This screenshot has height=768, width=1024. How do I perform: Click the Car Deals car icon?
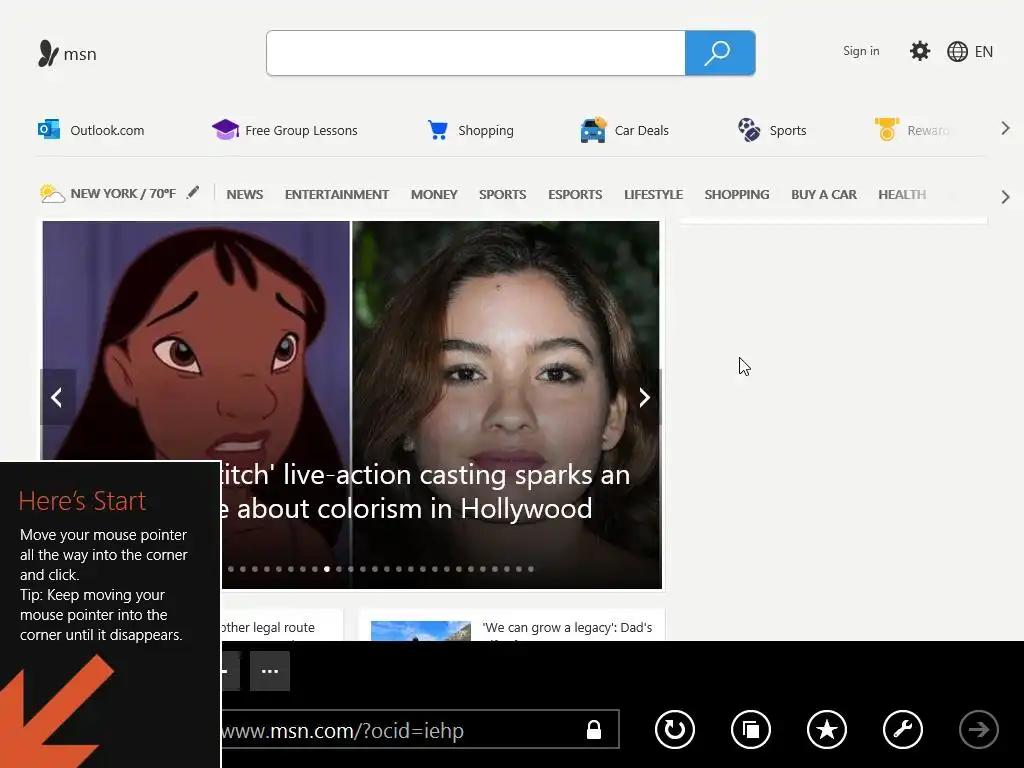coord(593,130)
